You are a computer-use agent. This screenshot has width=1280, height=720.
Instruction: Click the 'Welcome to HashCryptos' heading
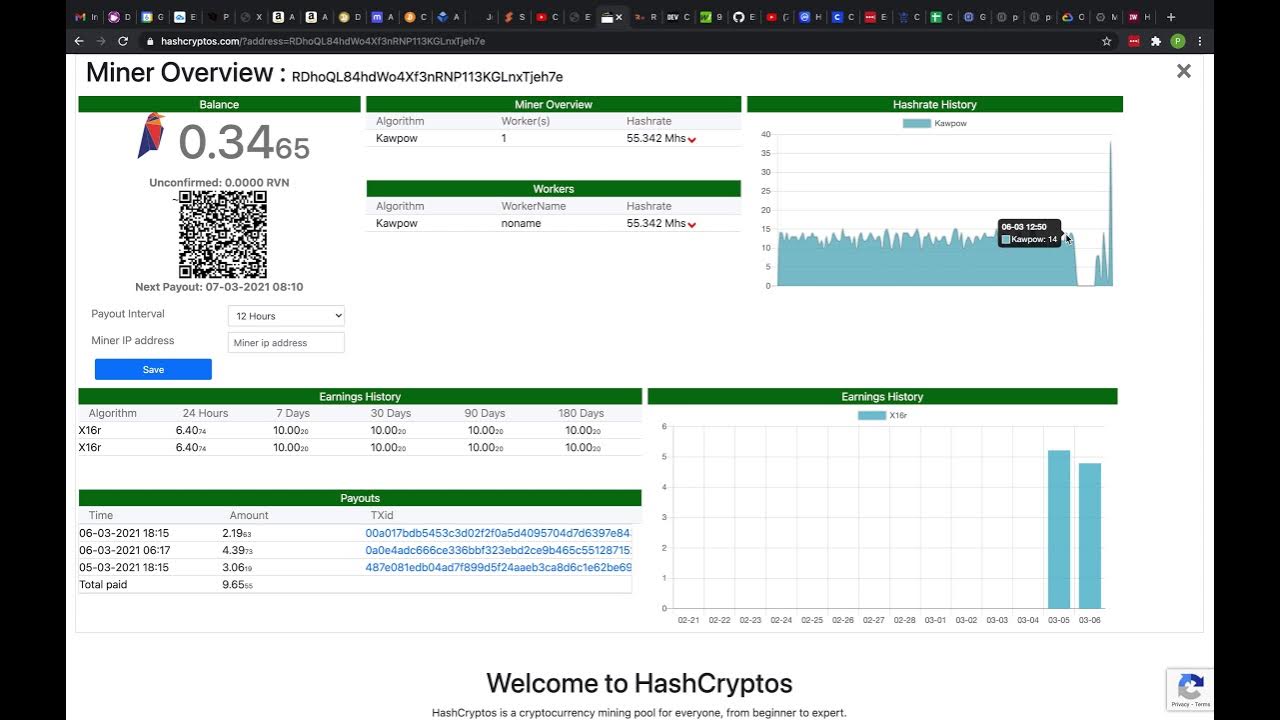639,684
